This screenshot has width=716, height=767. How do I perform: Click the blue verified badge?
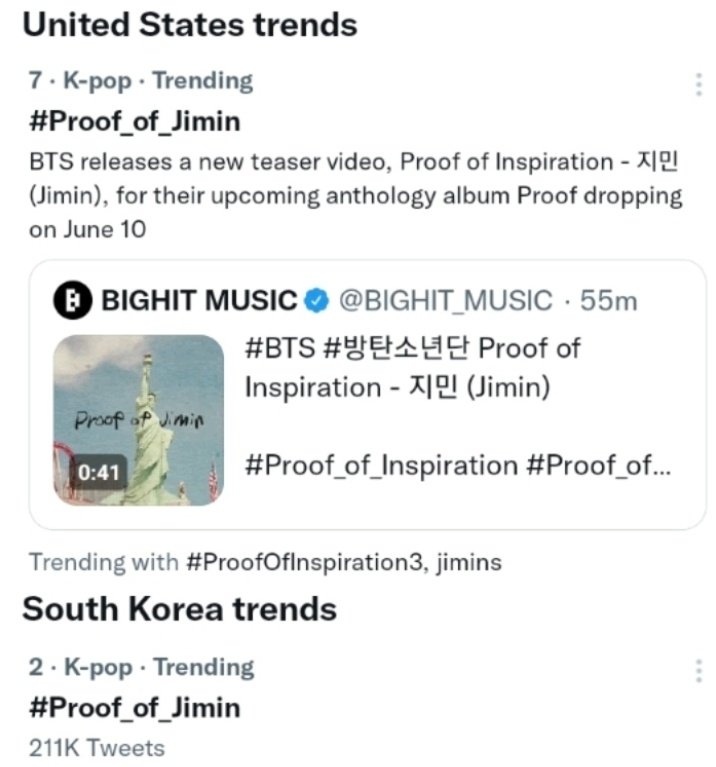pyautogui.click(x=317, y=300)
